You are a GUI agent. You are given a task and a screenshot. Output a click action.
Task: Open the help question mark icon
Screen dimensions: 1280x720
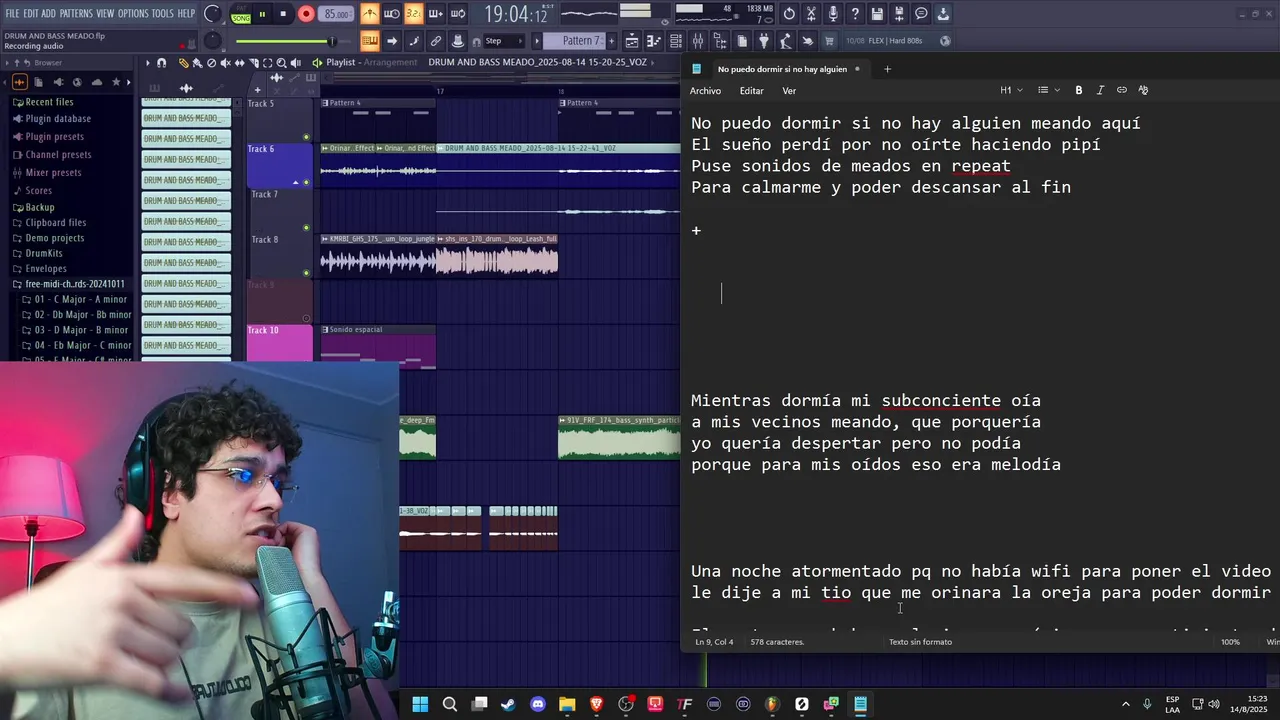tap(855, 14)
